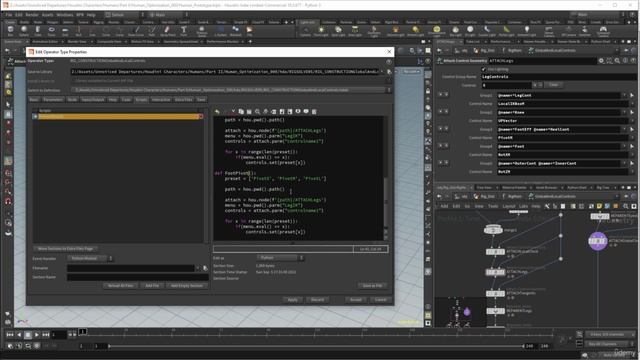Toggle the PythonModule section marker in Scripts list
Viewport: 640px width, 360px height.
(x=36, y=116)
